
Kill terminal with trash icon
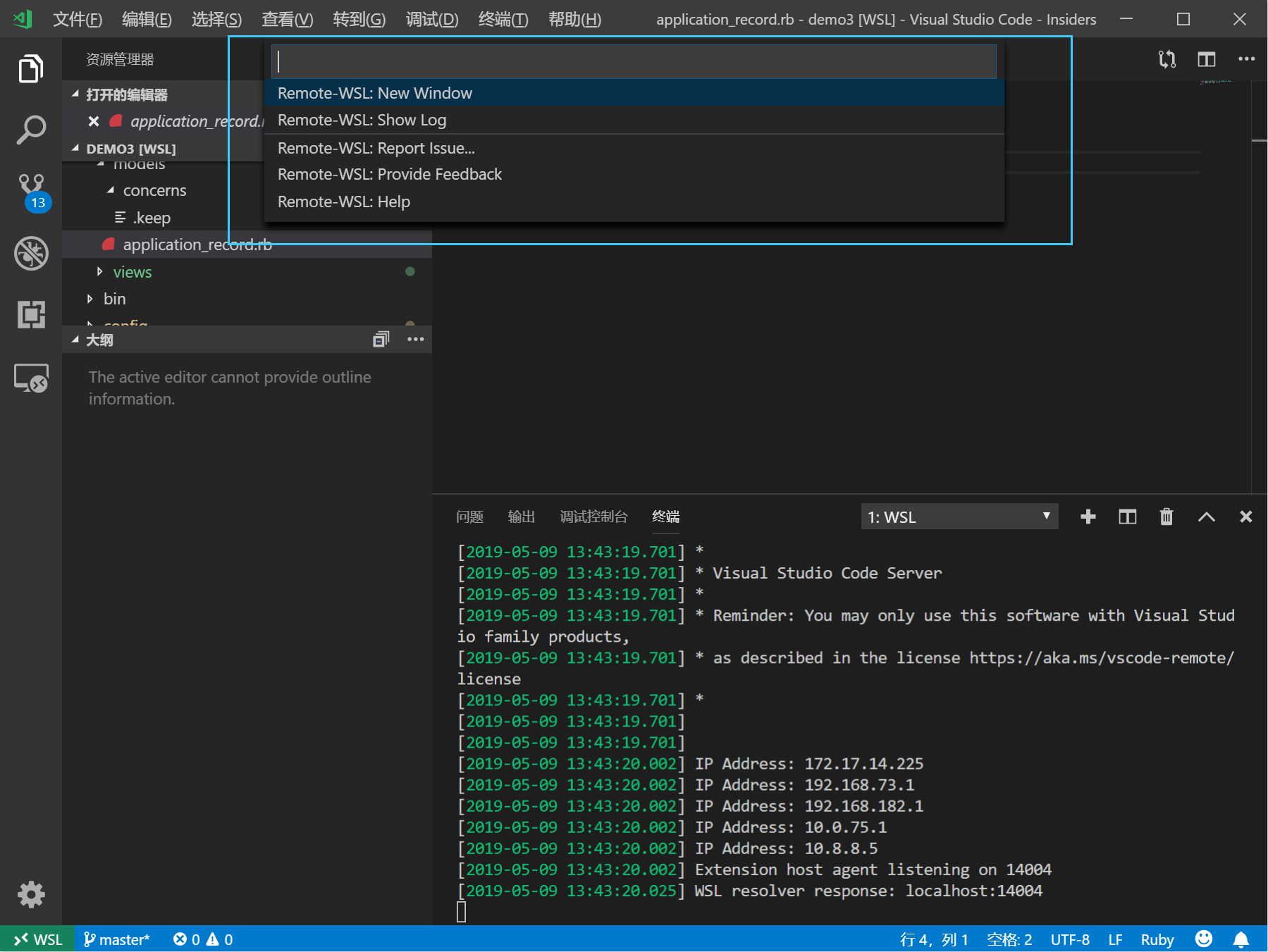1167,517
